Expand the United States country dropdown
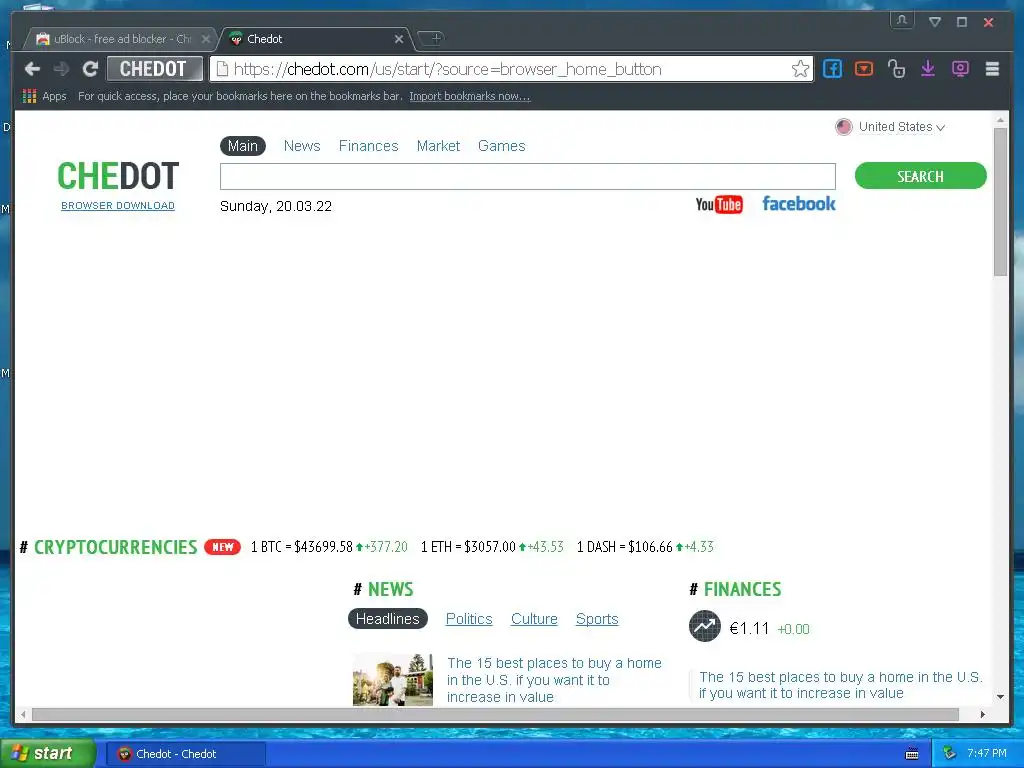1024x768 pixels. (x=890, y=127)
